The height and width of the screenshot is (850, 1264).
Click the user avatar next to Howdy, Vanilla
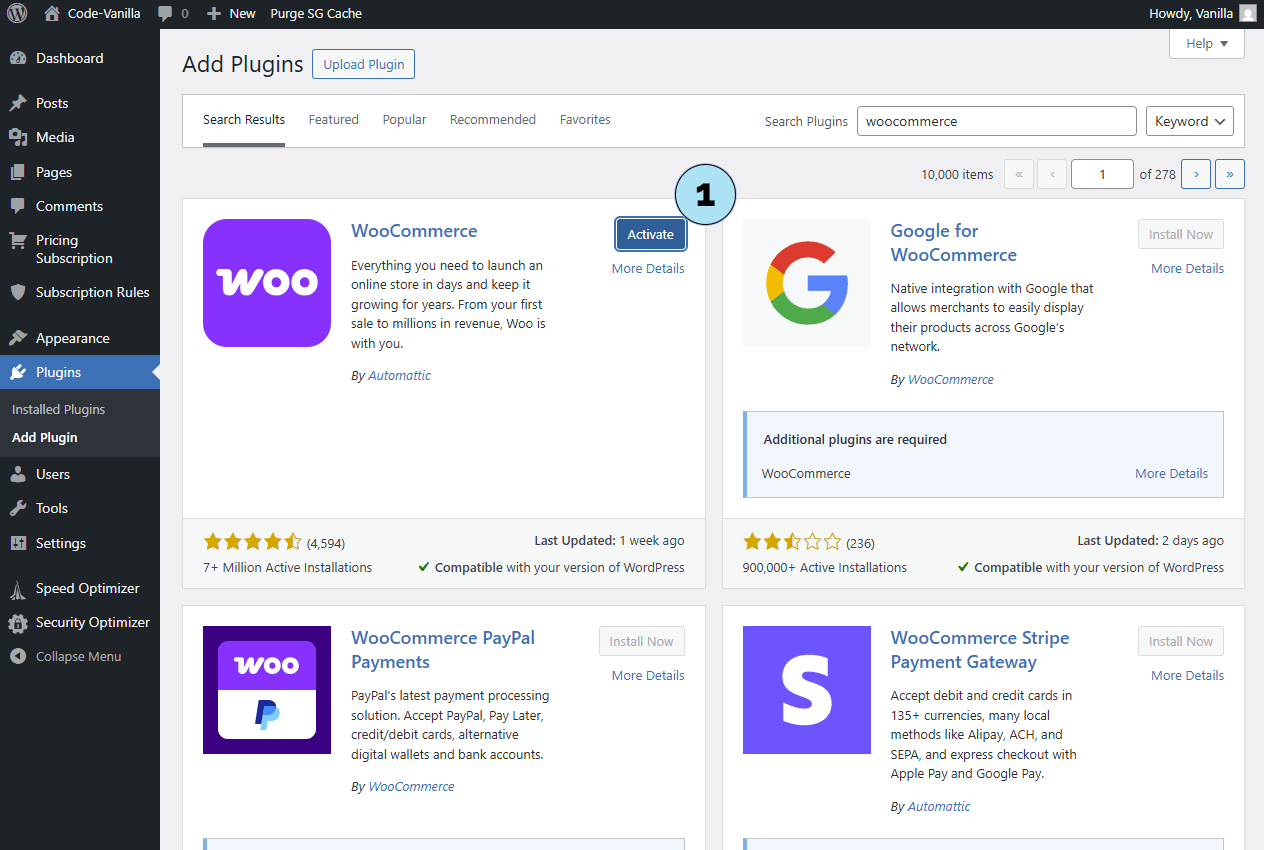(1247, 14)
